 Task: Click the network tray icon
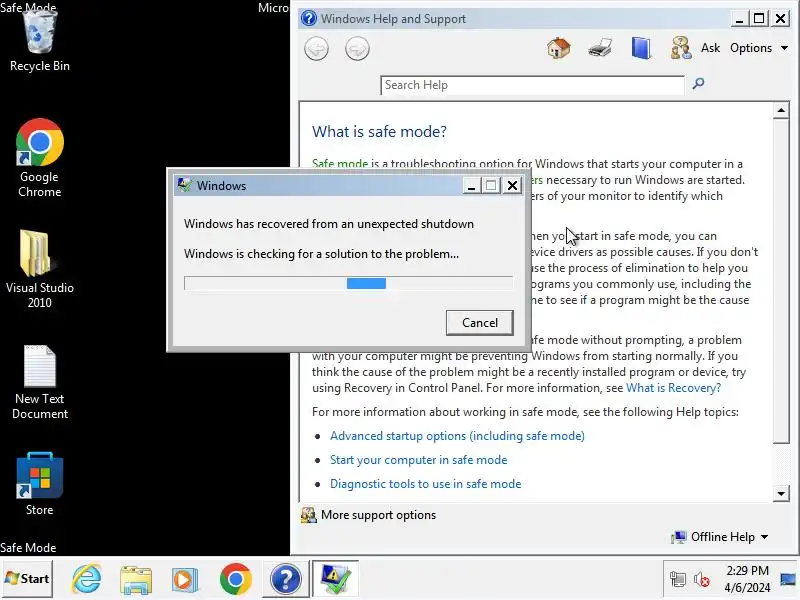(x=678, y=579)
